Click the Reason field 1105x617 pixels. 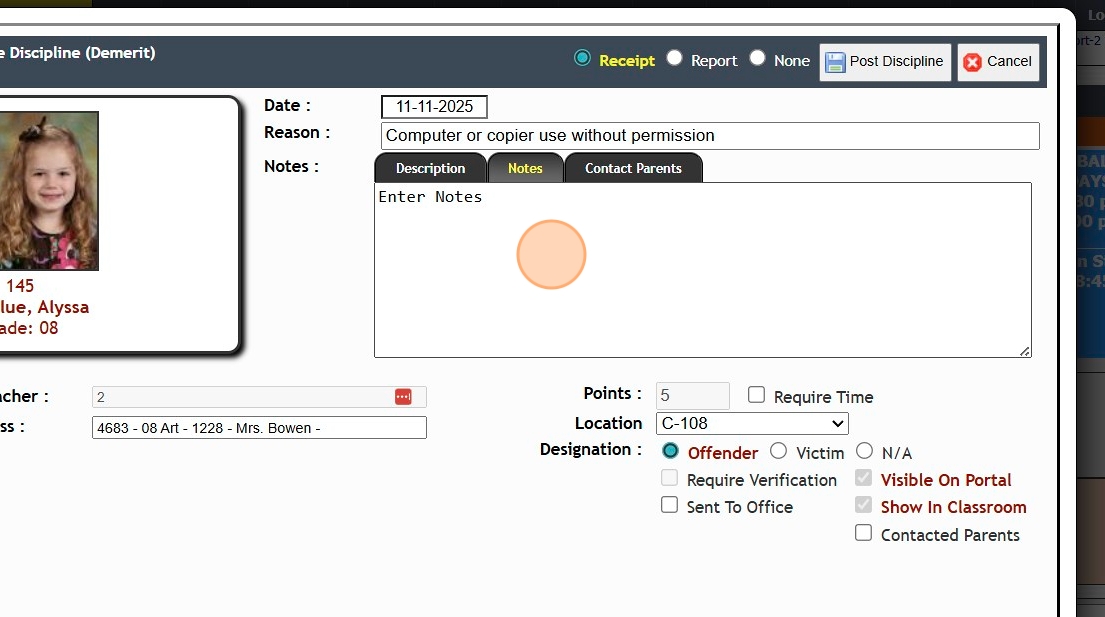710,136
